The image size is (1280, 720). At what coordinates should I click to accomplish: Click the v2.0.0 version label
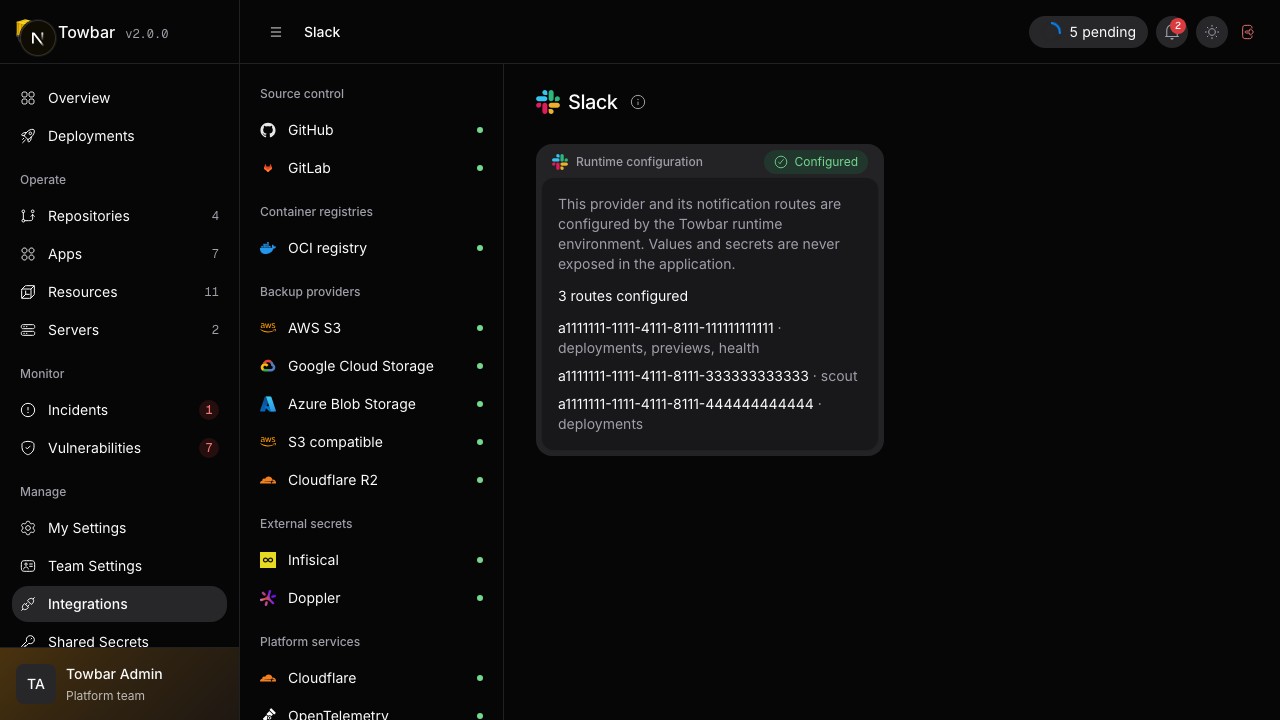(147, 33)
